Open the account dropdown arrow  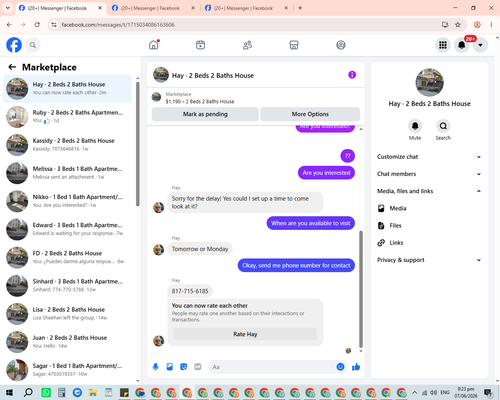[480, 45]
